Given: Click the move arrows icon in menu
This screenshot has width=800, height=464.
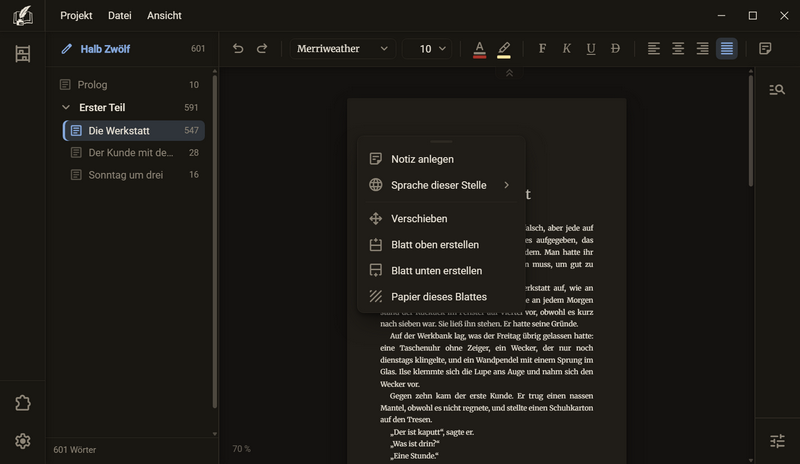Looking at the screenshot, I should pyautogui.click(x=376, y=218).
